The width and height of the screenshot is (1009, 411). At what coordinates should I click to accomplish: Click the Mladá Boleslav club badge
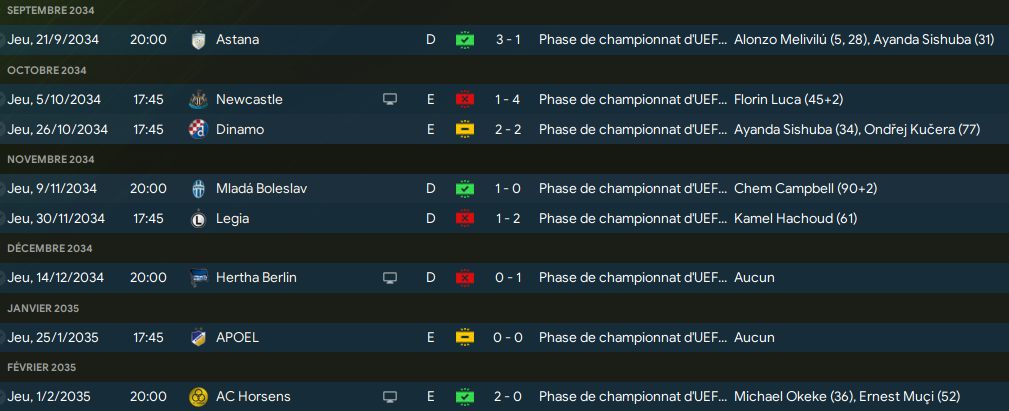coord(197,189)
